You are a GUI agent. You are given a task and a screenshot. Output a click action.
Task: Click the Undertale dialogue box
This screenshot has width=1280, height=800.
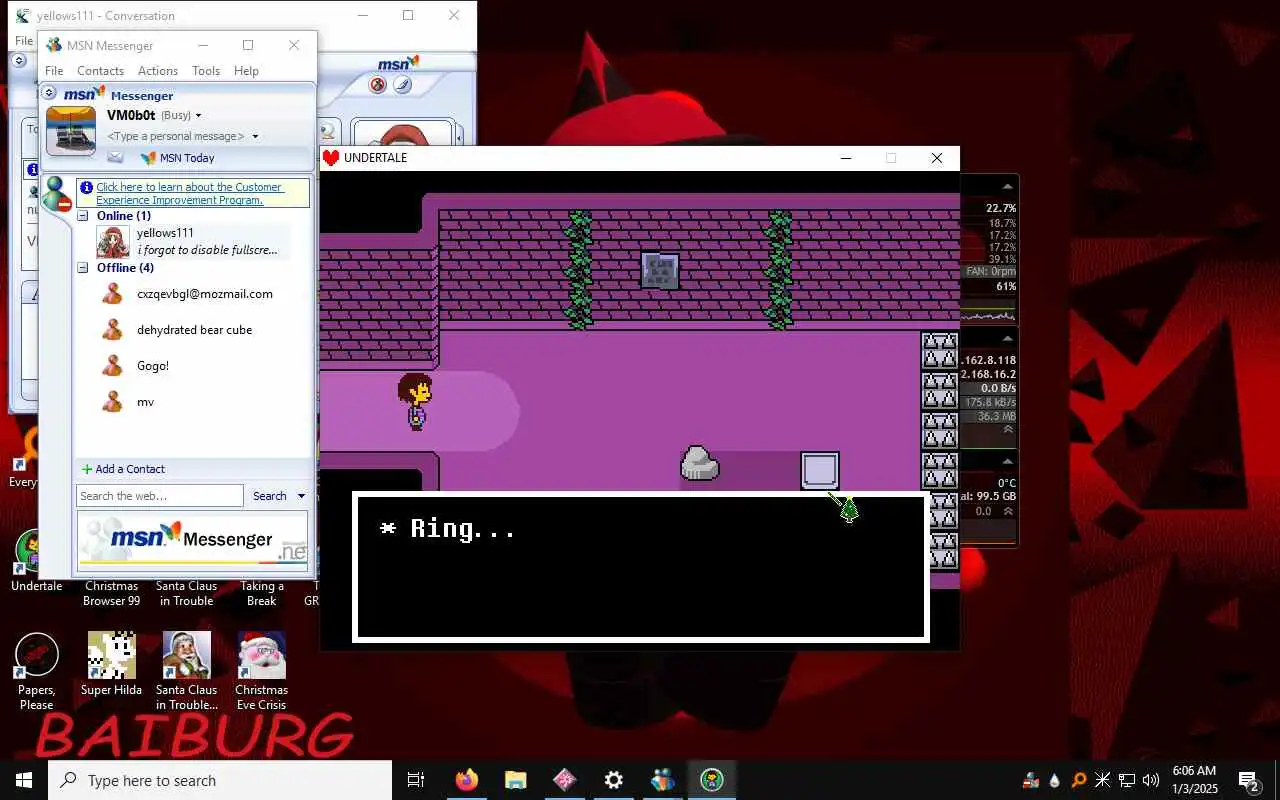pos(640,567)
